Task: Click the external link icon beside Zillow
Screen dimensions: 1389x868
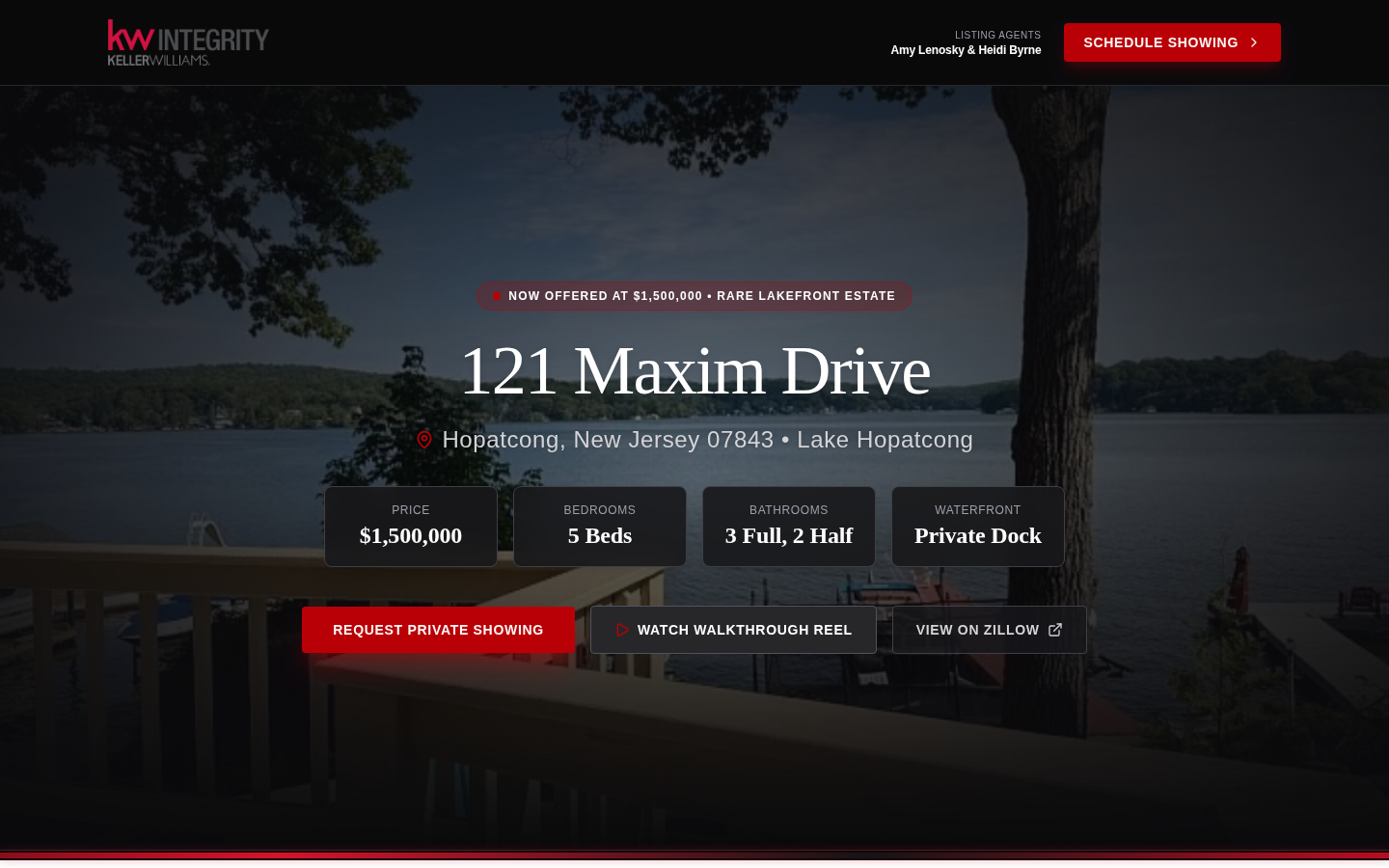Action: coord(1055,630)
